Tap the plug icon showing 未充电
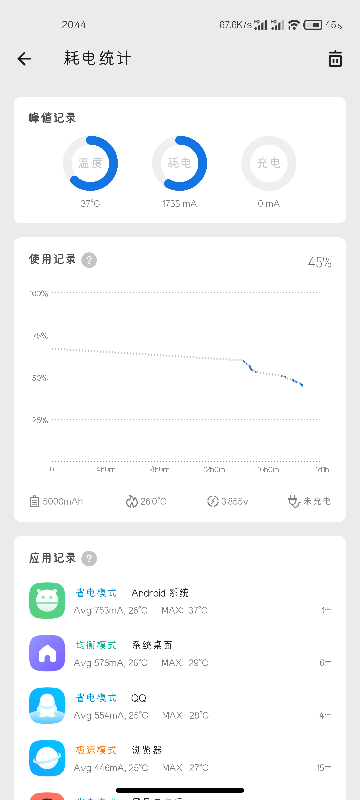The image size is (360, 800). coord(294,502)
